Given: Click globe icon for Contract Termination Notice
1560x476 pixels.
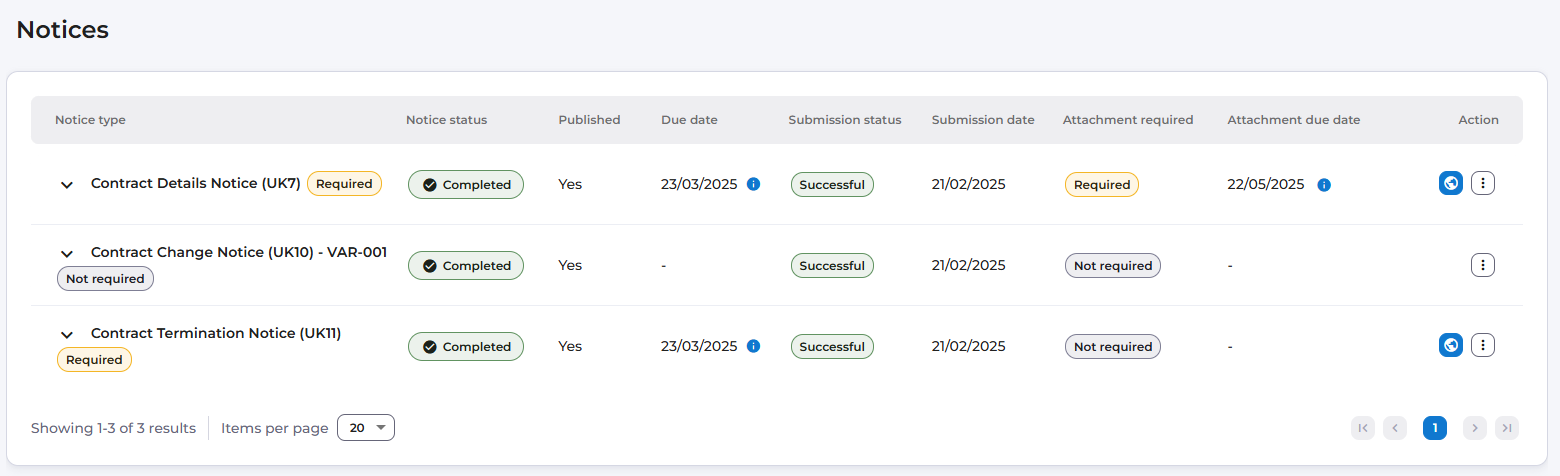Looking at the screenshot, I should (1451, 345).
